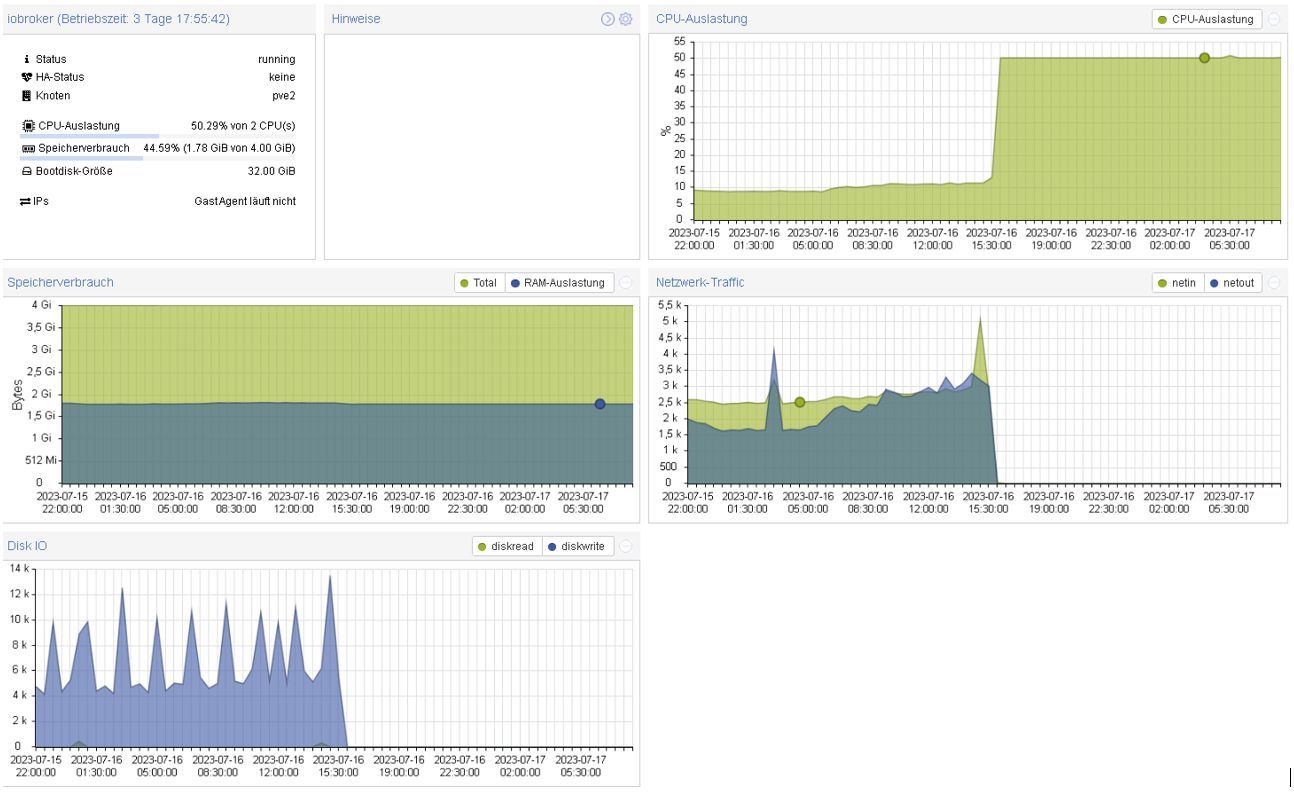Screen dimensions: 1294x794
Task: Click GastAgent läuft nicht text
Action: [245, 201]
